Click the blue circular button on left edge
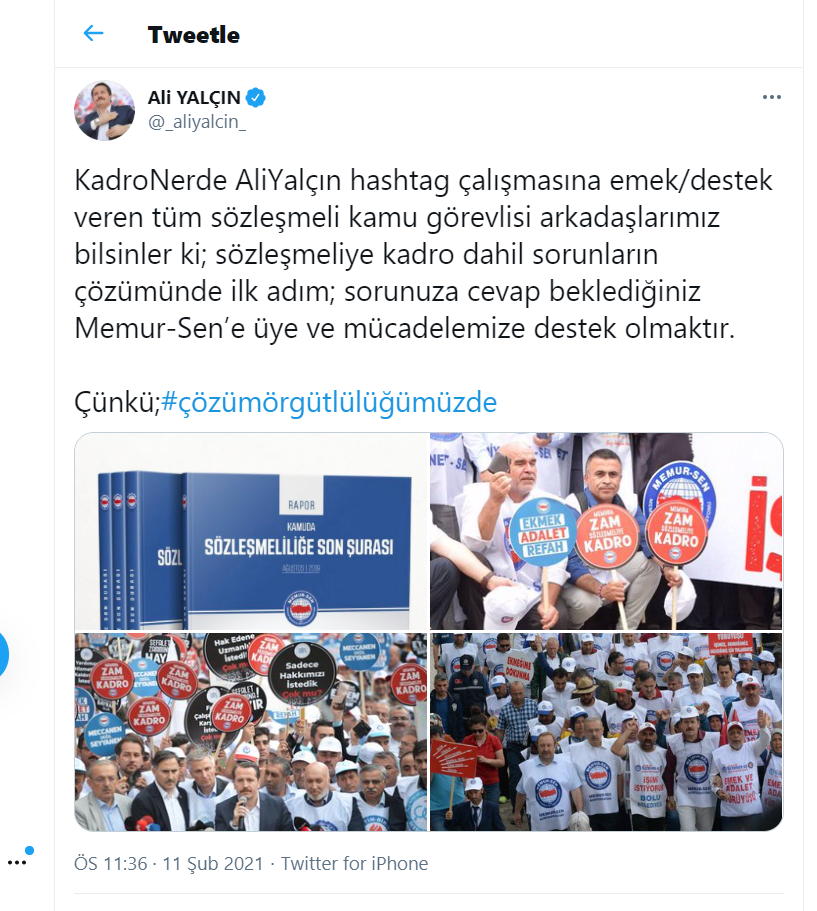Screen dimensions: 817x911 tap(3, 655)
